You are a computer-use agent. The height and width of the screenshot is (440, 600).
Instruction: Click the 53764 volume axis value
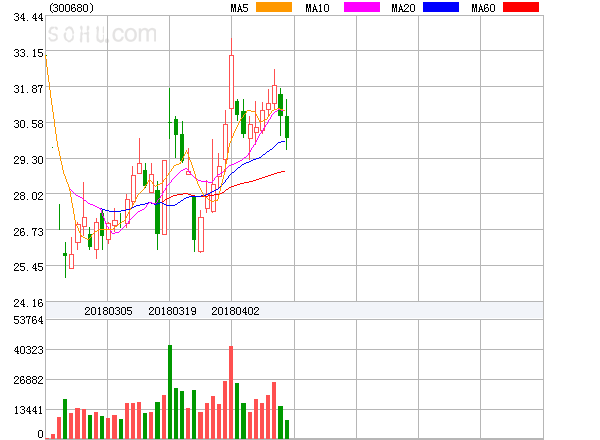(28, 320)
